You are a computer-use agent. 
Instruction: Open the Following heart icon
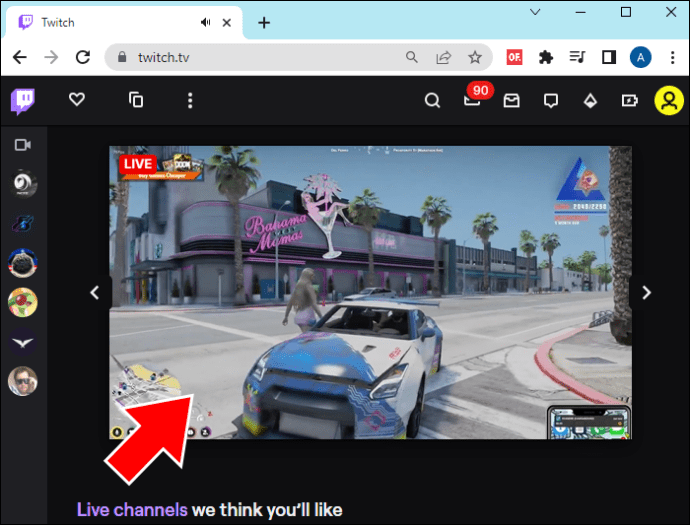pyautogui.click(x=77, y=99)
